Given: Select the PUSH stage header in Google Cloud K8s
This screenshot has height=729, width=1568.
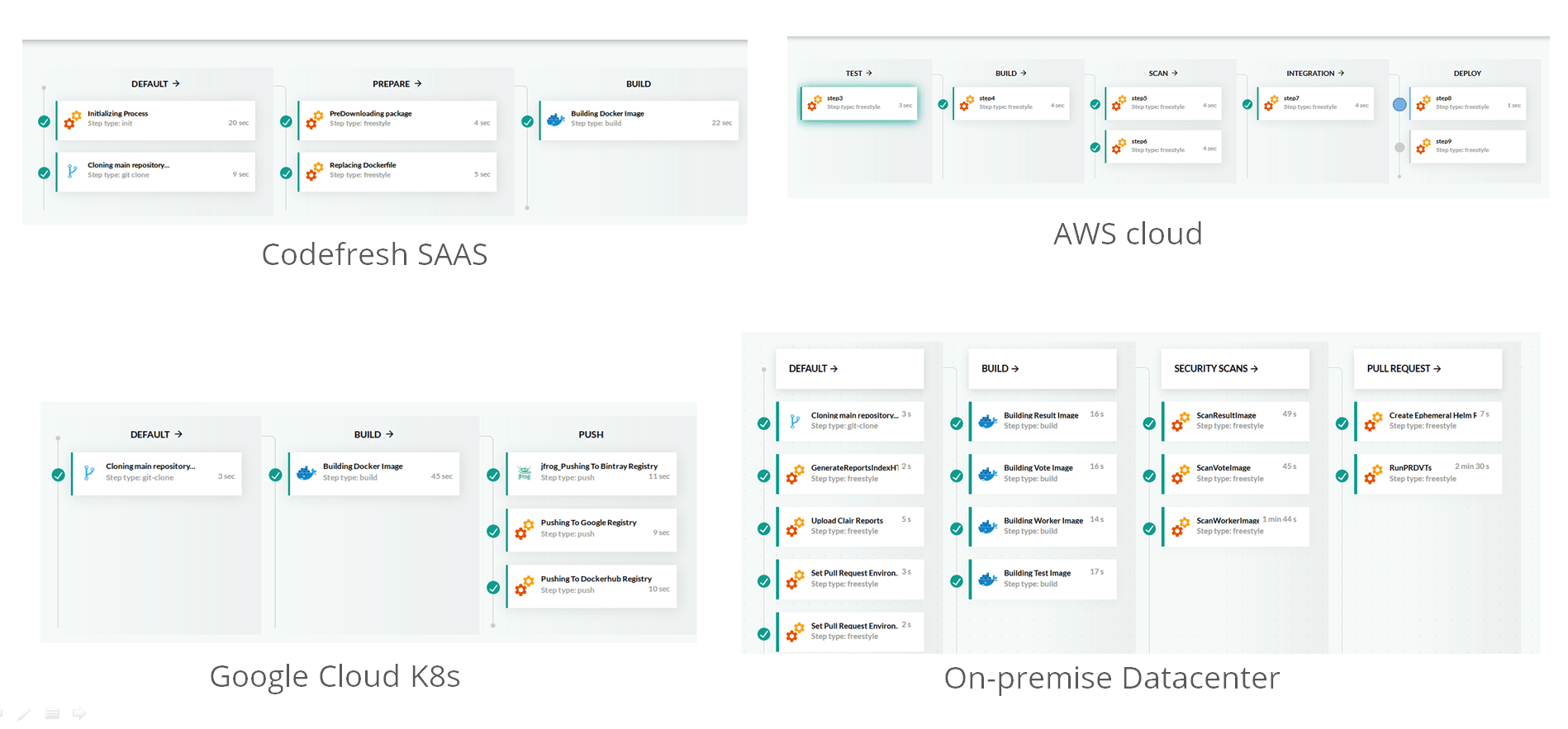Looking at the screenshot, I should (x=591, y=434).
